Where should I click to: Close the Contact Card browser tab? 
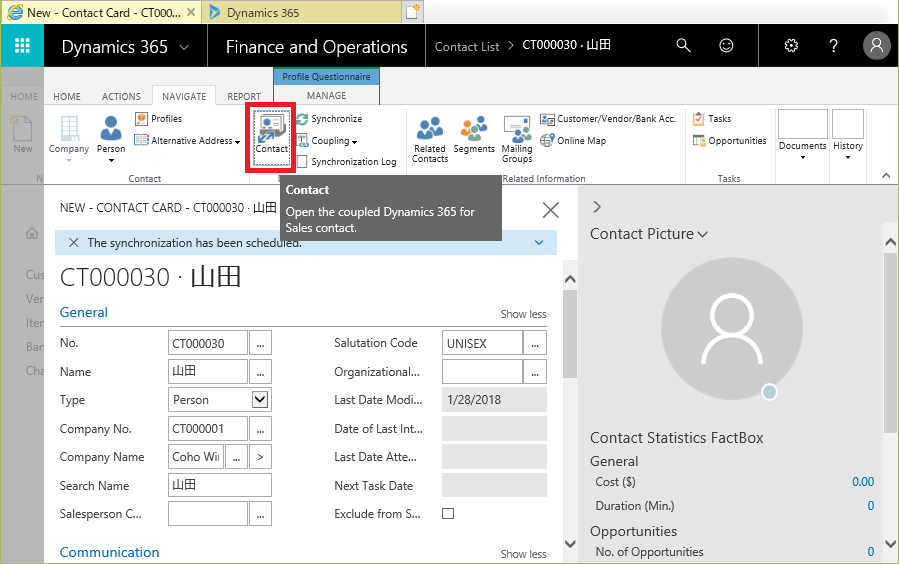(x=191, y=12)
